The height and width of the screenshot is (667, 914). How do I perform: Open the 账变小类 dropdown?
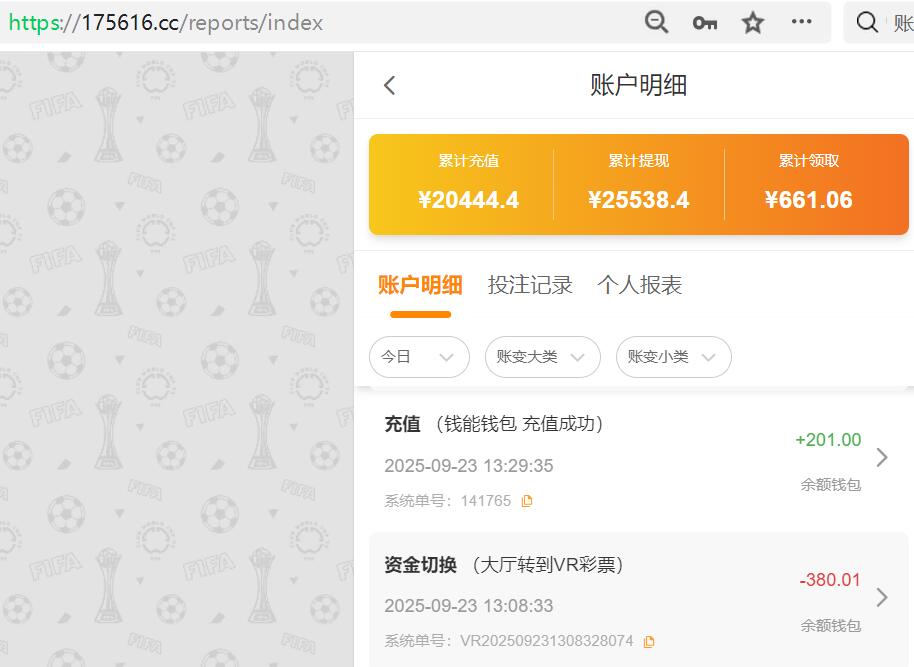click(x=673, y=357)
